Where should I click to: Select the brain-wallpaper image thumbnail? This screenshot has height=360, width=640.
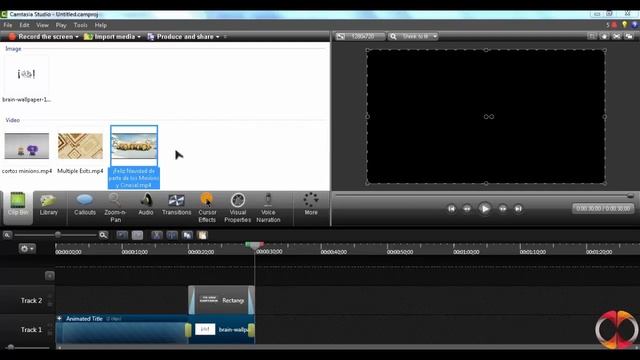click(x=27, y=74)
